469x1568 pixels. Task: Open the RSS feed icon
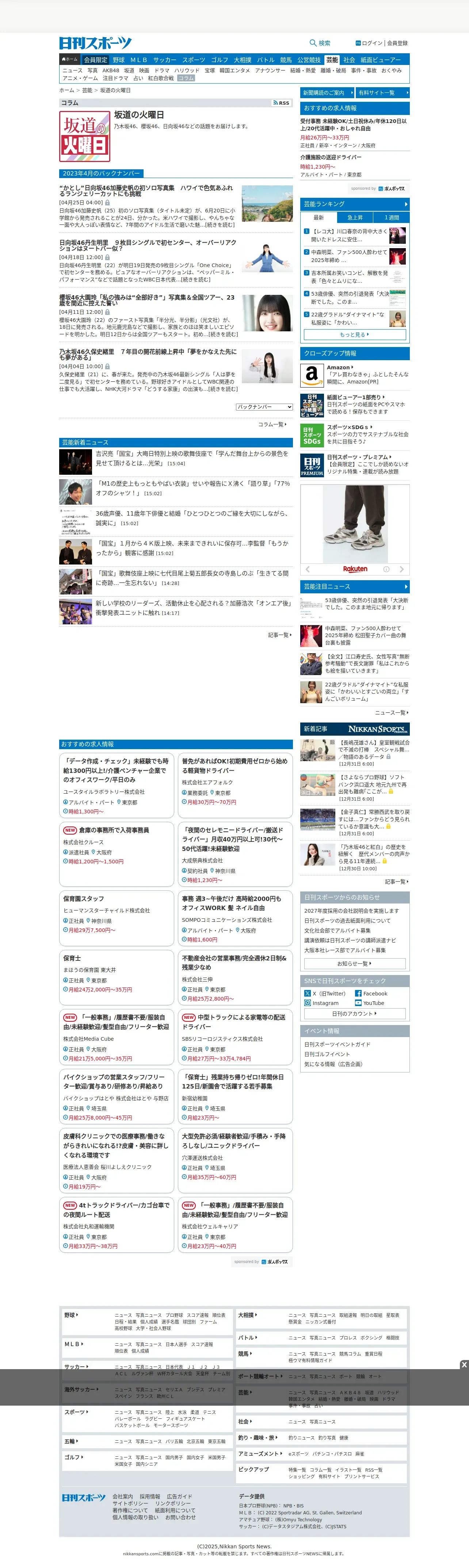pyautogui.click(x=281, y=103)
